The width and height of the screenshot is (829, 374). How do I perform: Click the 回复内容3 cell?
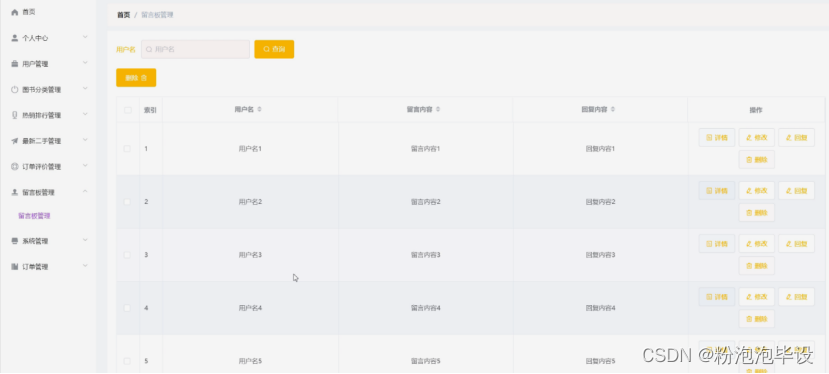click(x=600, y=254)
